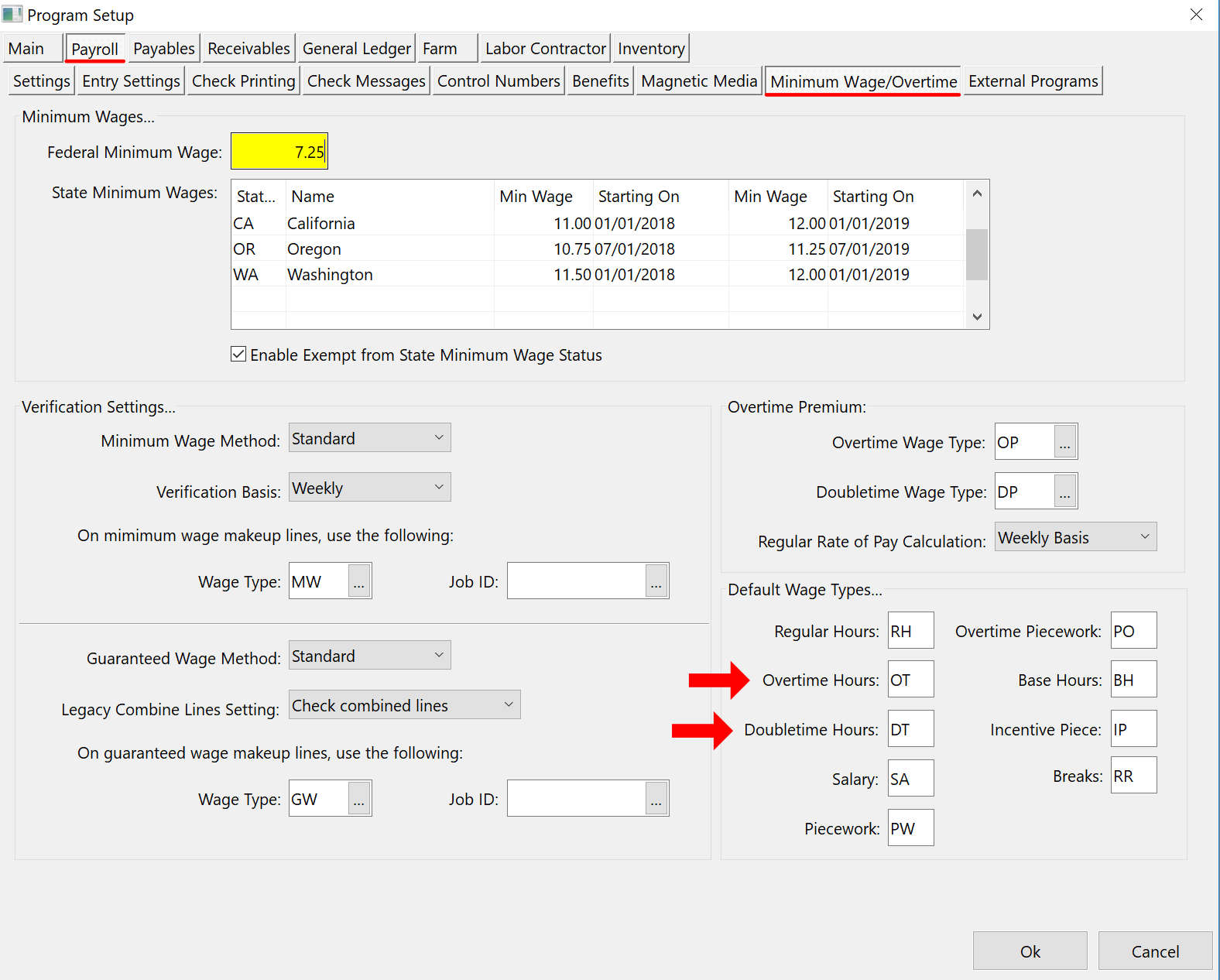Viewport: 1220px width, 980px height.
Task: Go to the Labor Contractor tab
Action: pyautogui.click(x=545, y=49)
